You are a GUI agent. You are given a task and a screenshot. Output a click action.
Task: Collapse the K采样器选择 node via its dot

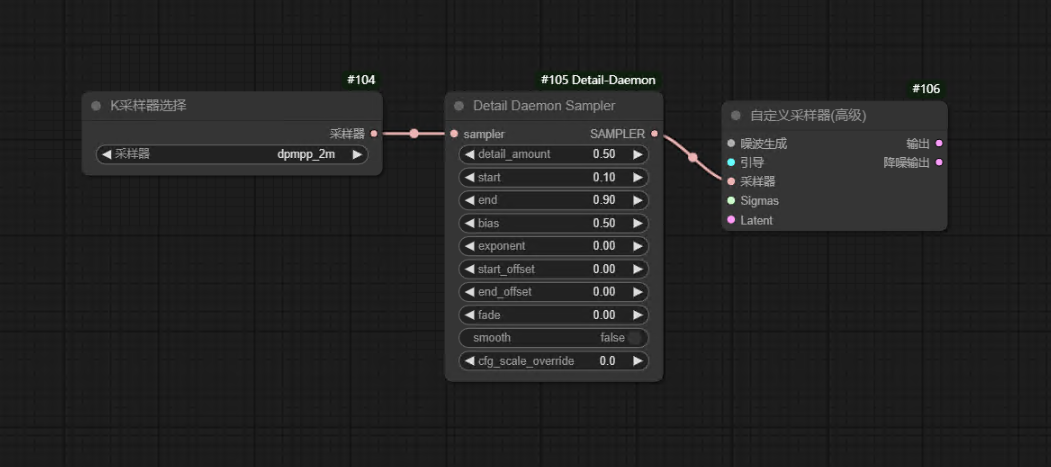96,106
